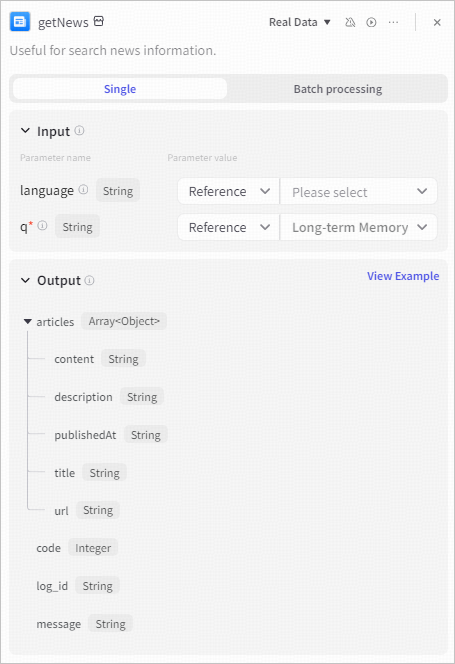
Task: Open the View Example link
Action: coord(403,276)
